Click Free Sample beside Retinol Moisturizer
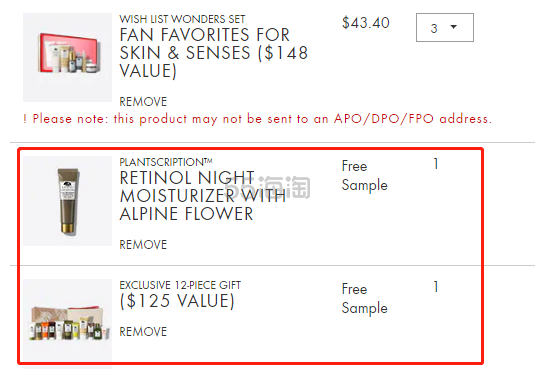 click(x=364, y=176)
